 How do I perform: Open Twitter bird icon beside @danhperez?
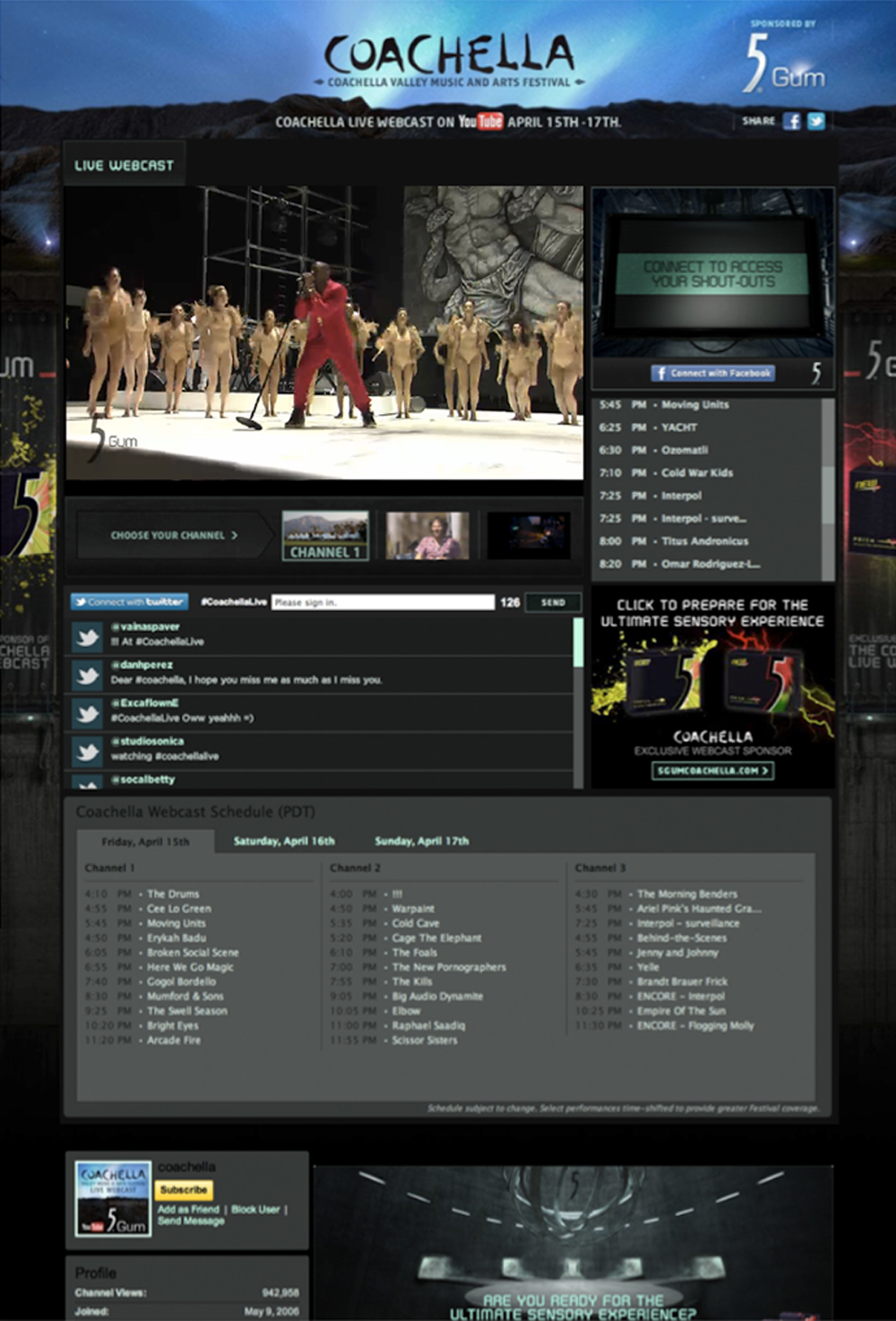point(88,675)
